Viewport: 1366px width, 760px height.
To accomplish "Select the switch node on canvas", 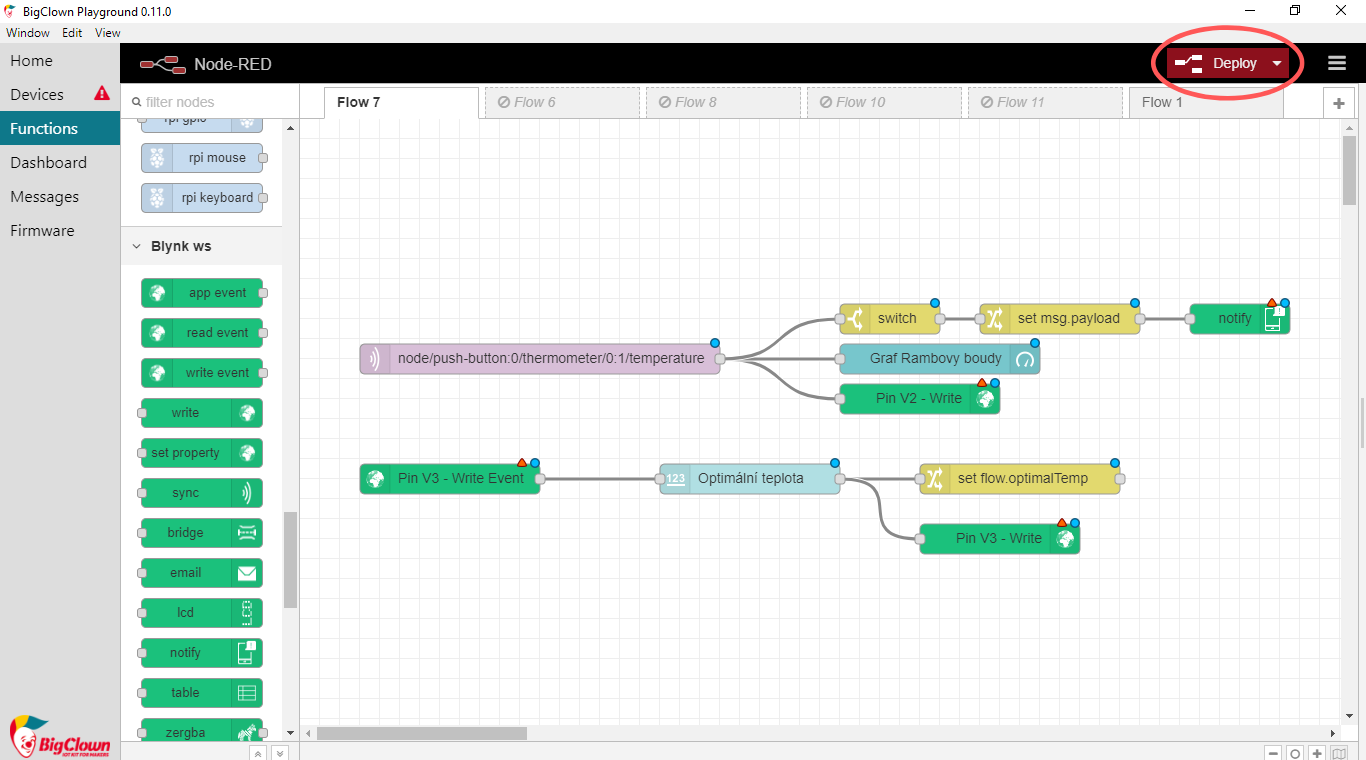I will click(890, 318).
